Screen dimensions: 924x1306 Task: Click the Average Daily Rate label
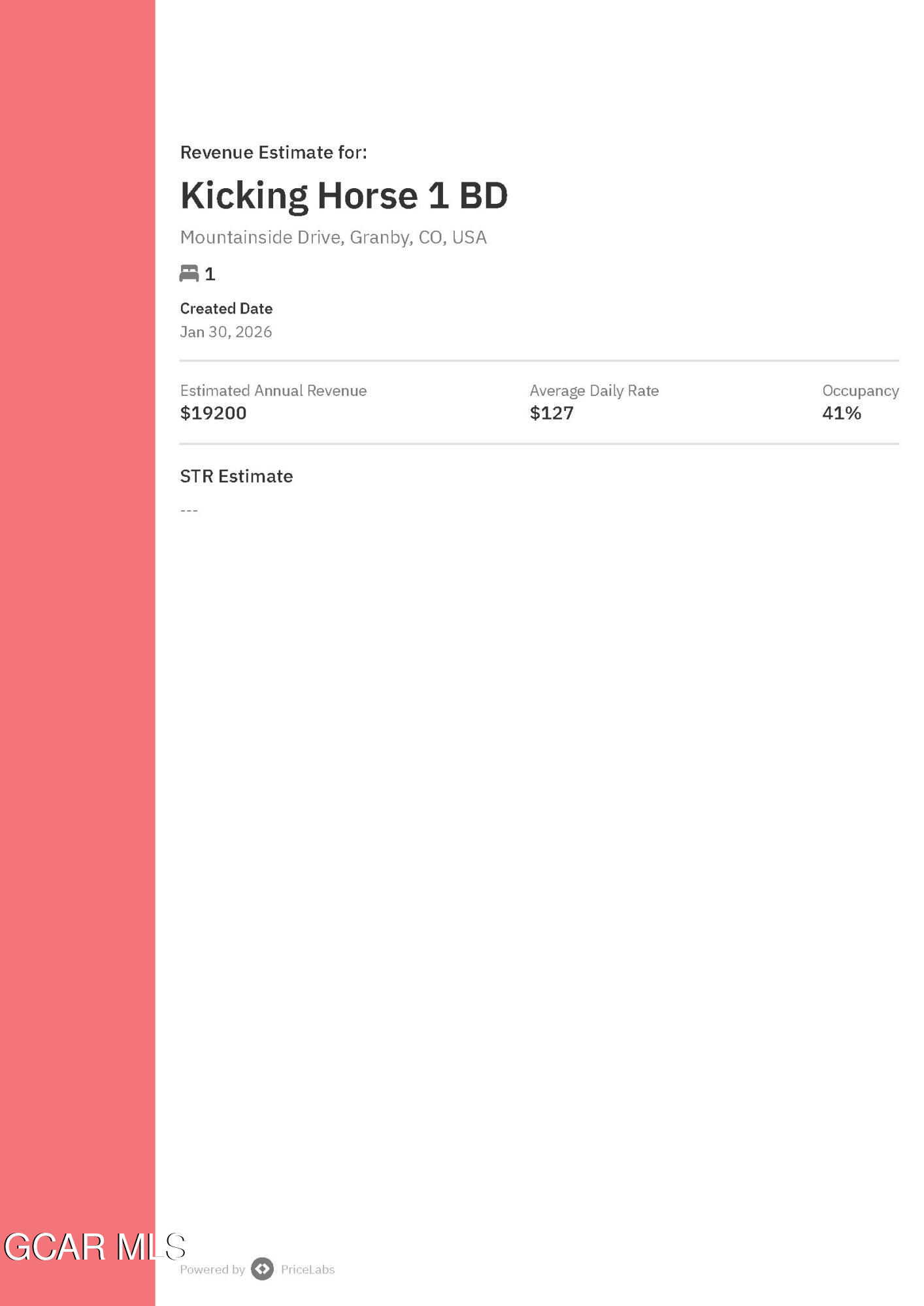(594, 391)
